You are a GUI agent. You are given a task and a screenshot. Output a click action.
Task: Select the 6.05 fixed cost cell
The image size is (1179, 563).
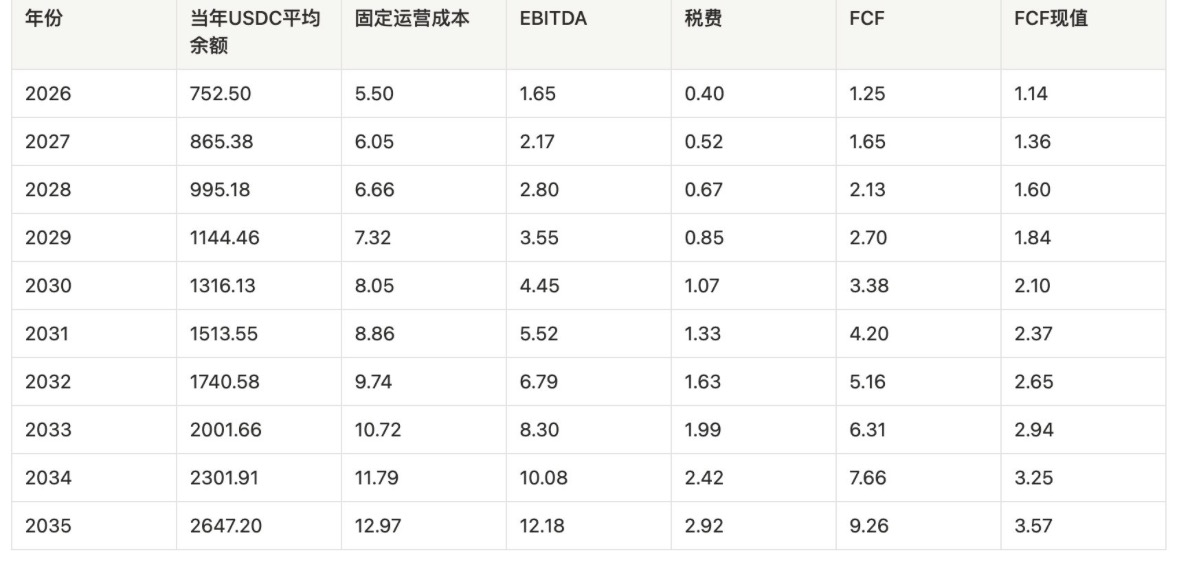click(374, 142)
